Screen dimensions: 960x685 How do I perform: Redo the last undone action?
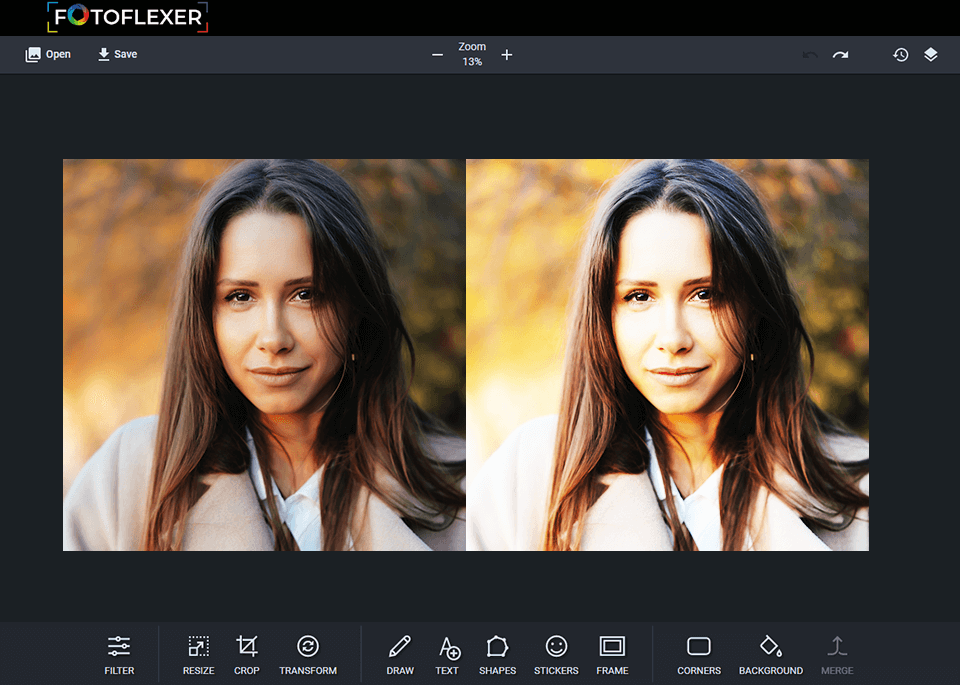pyautogui.click(x=840, y=54)
